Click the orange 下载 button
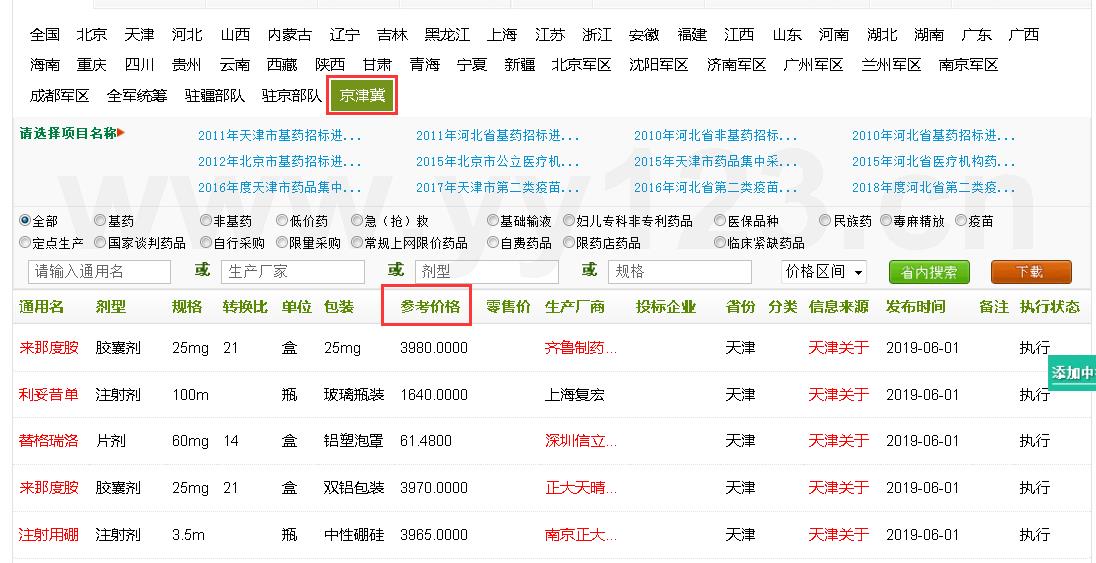The height and width of the screenshot is (563, 1096). click(1031, 272)
